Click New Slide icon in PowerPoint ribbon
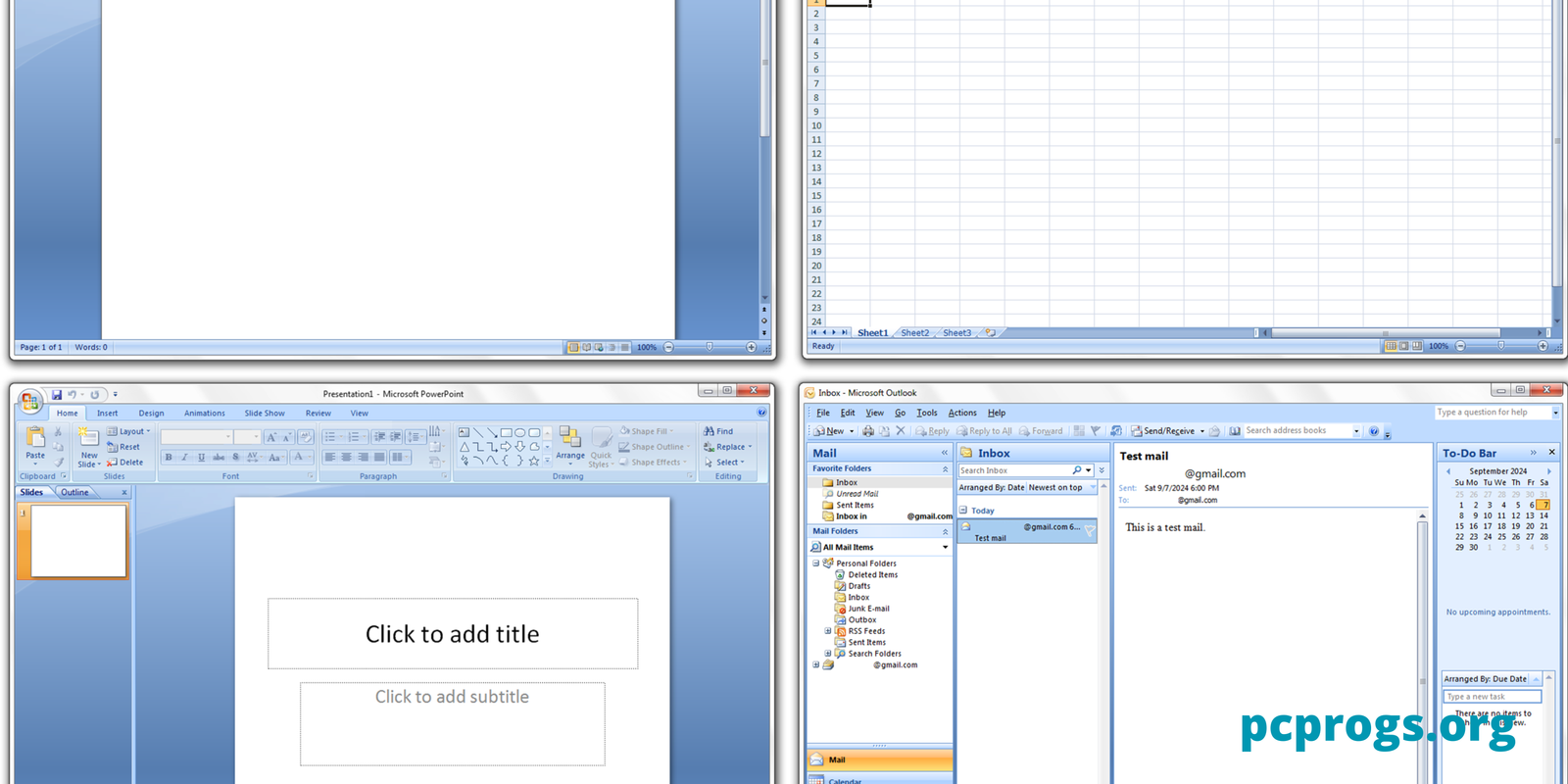This screenshot has height=784, width=1568. click(x=88, y=438)
